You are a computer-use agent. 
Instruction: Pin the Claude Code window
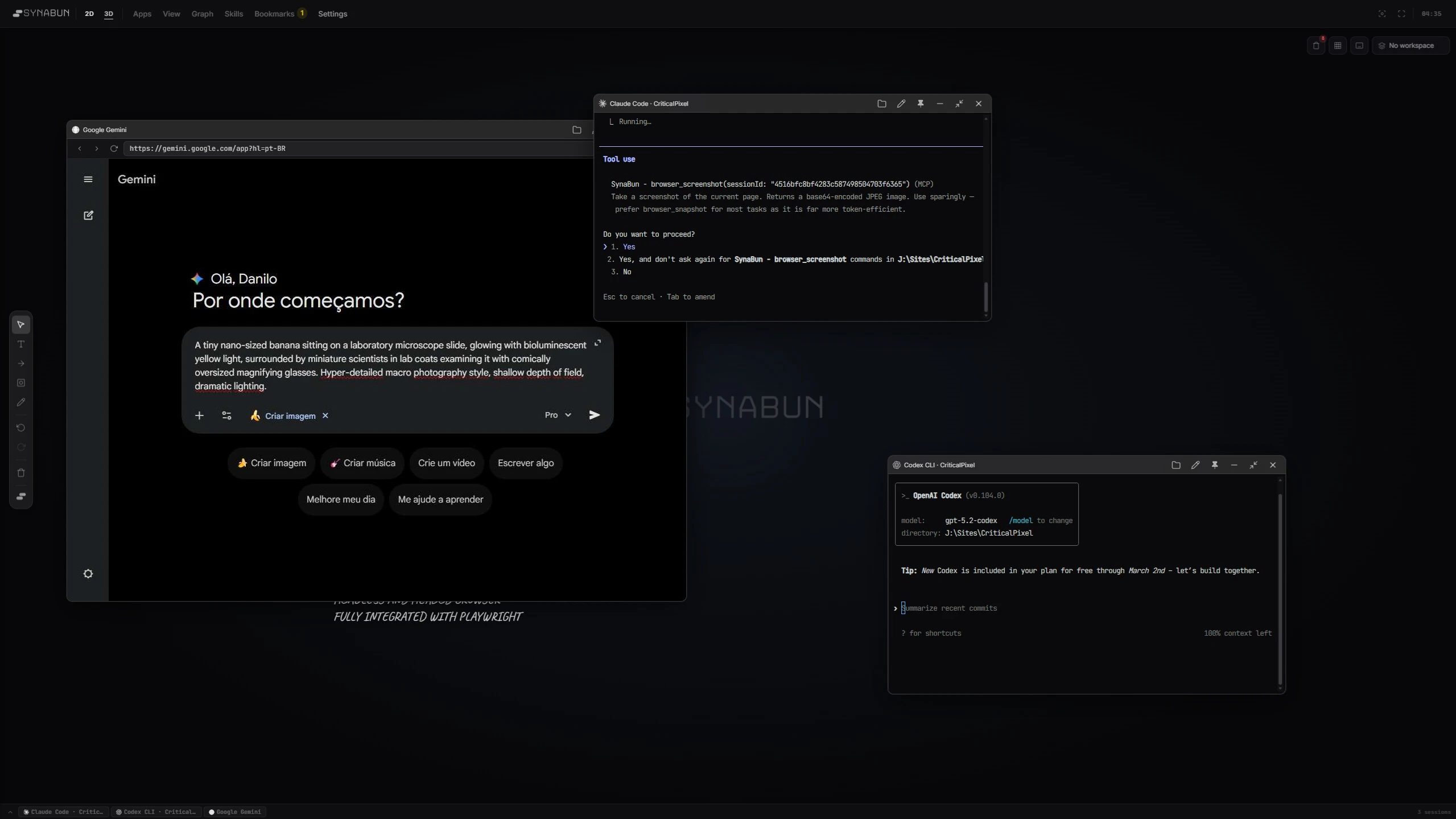(920, 104)
